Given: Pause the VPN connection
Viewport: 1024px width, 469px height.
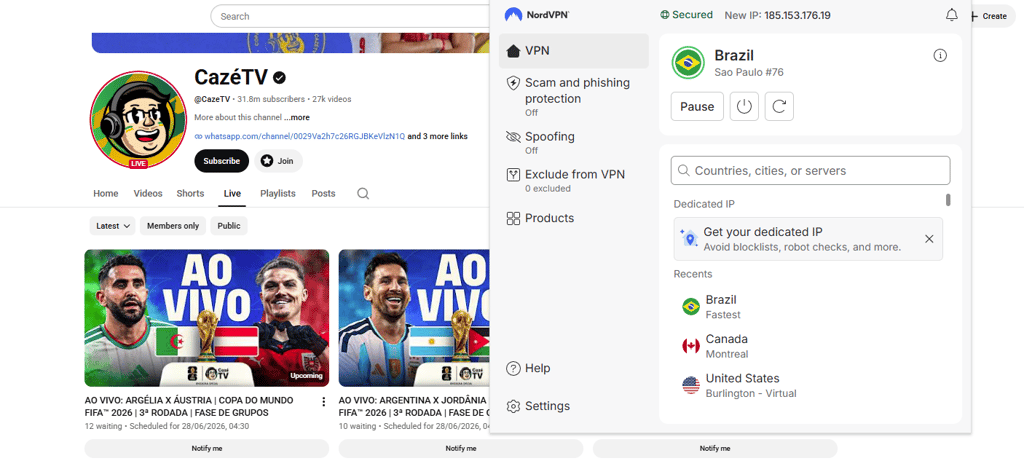Looking at the screenshot, I should click(x=697, y=106).
